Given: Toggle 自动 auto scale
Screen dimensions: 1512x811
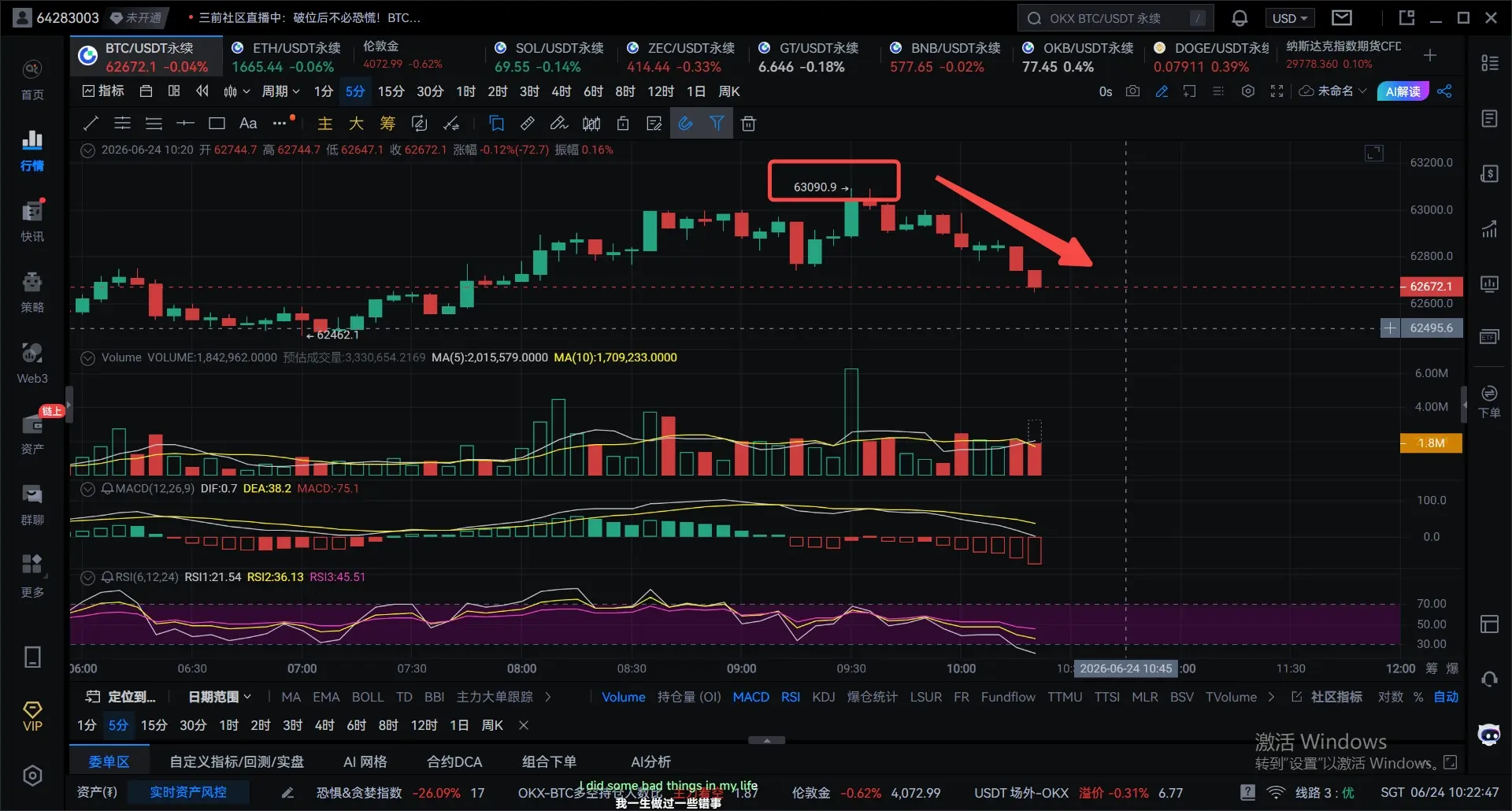Looking at the screenshot, I should point(1446,697).
